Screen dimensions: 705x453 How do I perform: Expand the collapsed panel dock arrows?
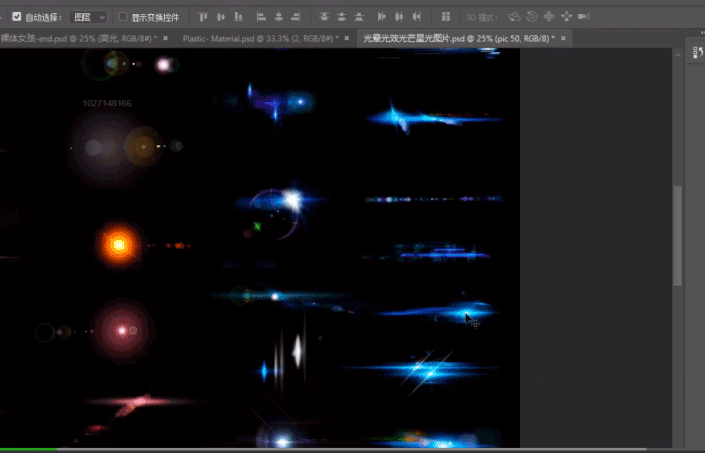702,33
